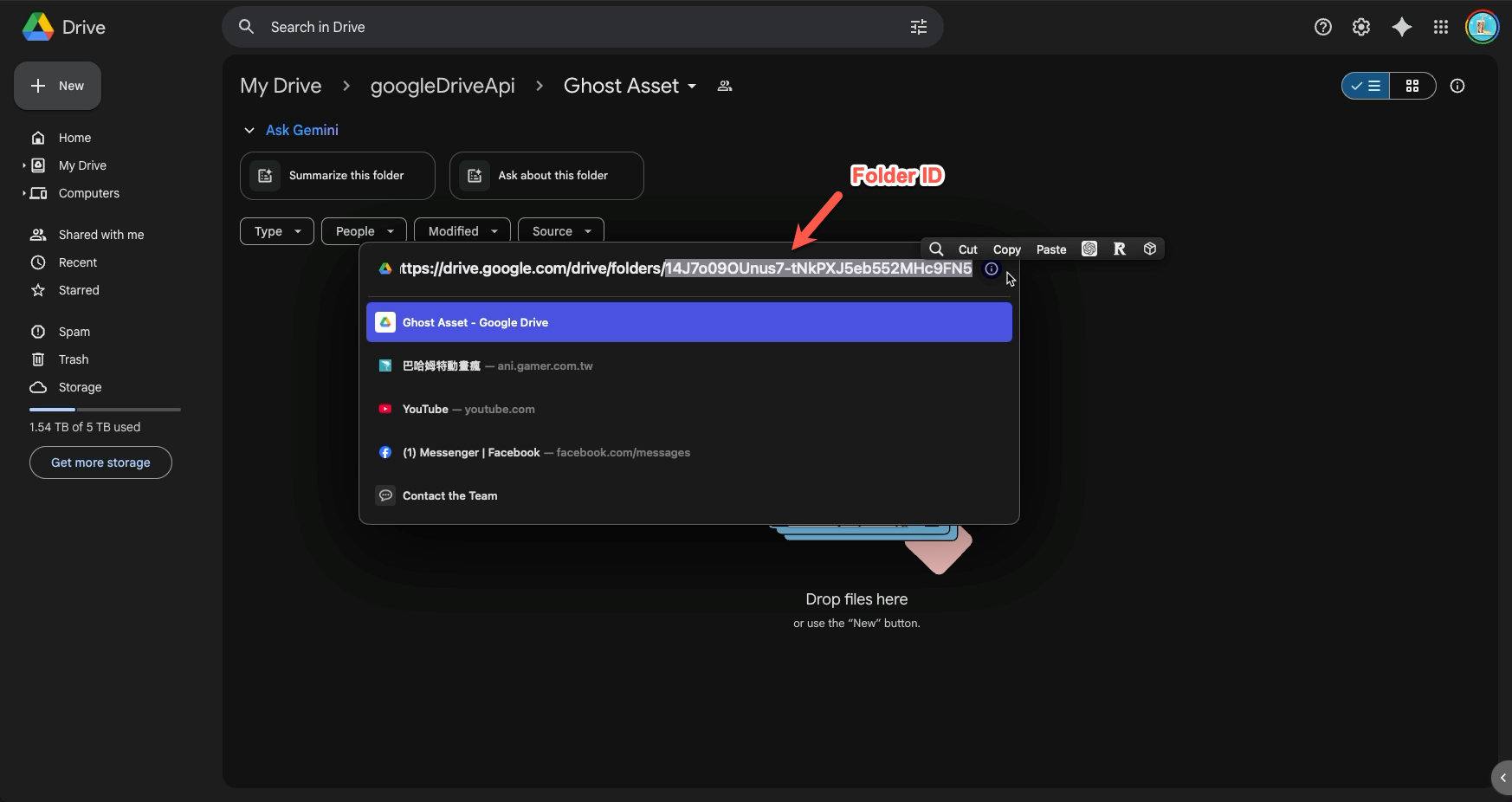This screenshot has width=1512, height=802.
Task: Open the Type filter dropdown
Action: coord(277,231)
